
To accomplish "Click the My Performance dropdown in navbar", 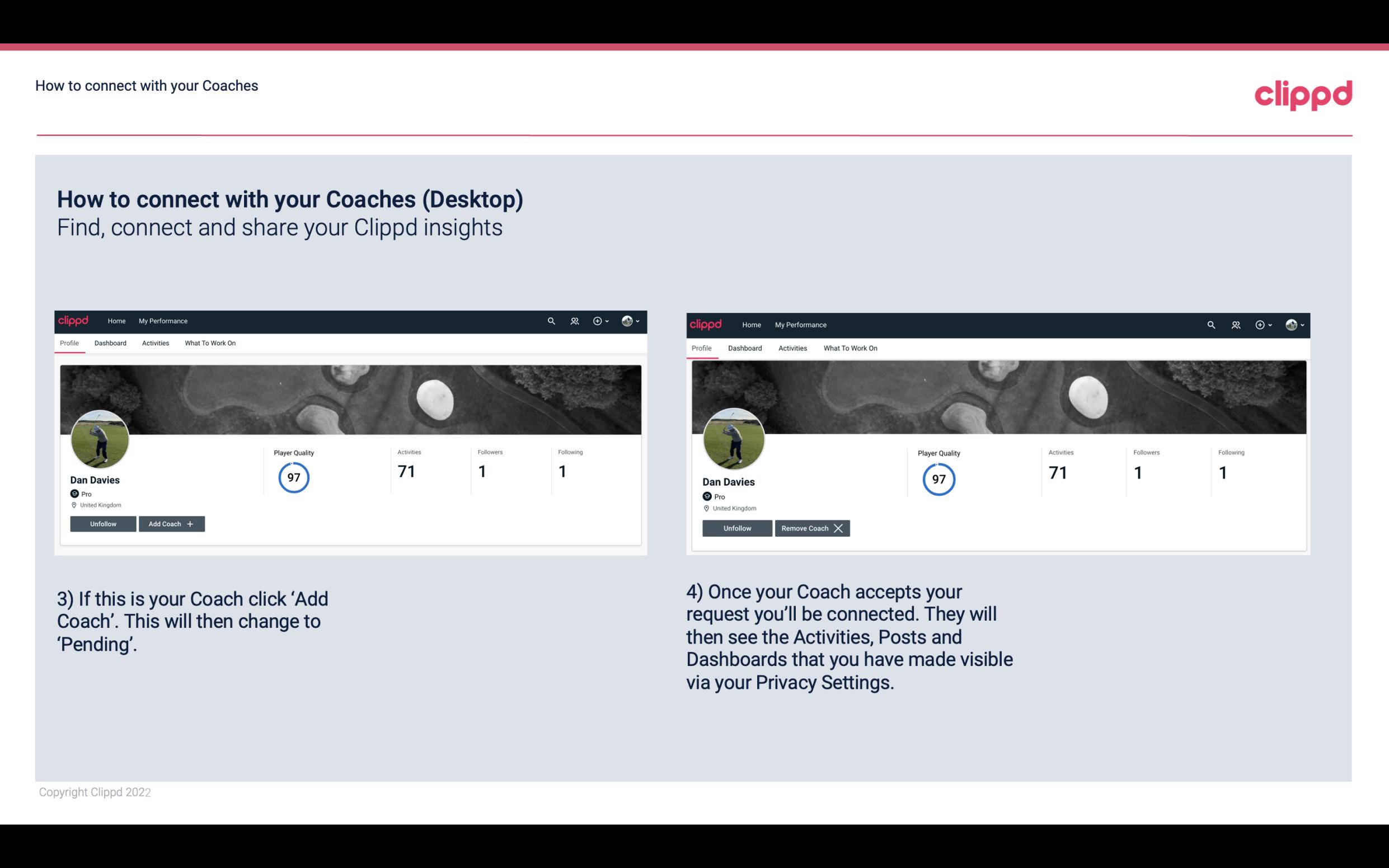I will coord(162,320).
